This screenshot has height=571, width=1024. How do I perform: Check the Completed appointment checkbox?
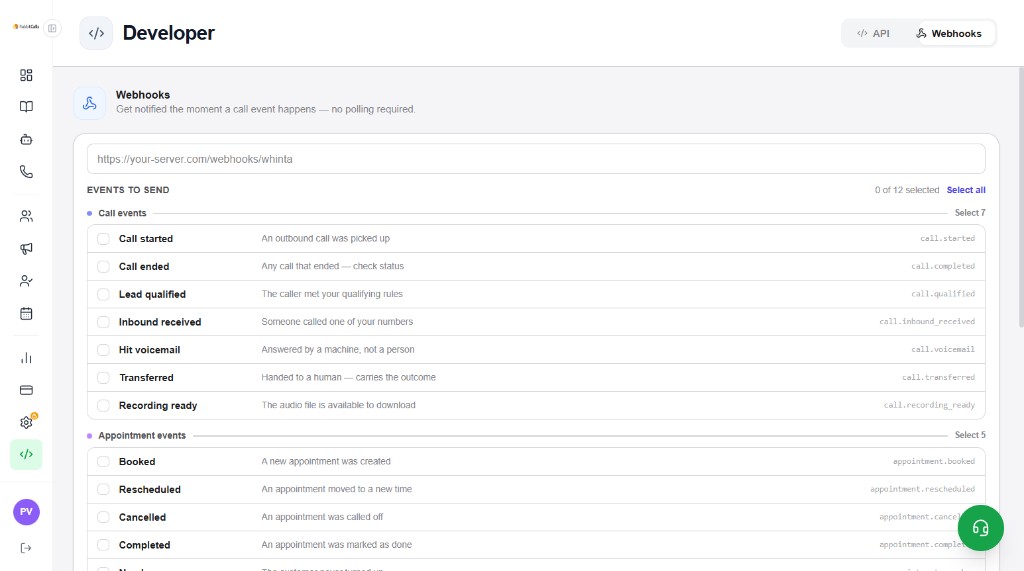coord(103,545)
